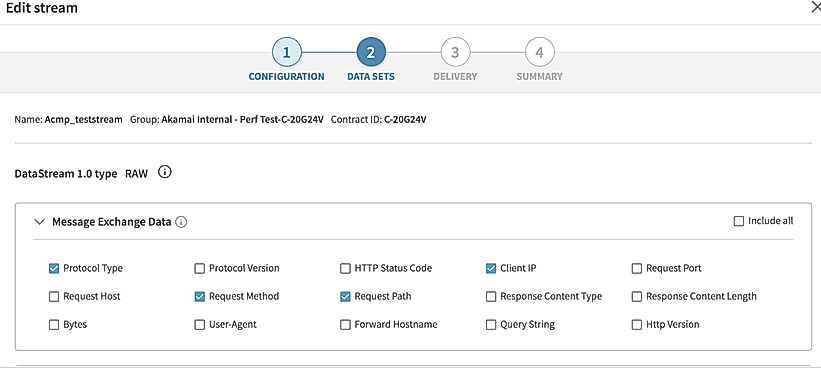Collapse the Message Exchange Data section

[39, 222]
